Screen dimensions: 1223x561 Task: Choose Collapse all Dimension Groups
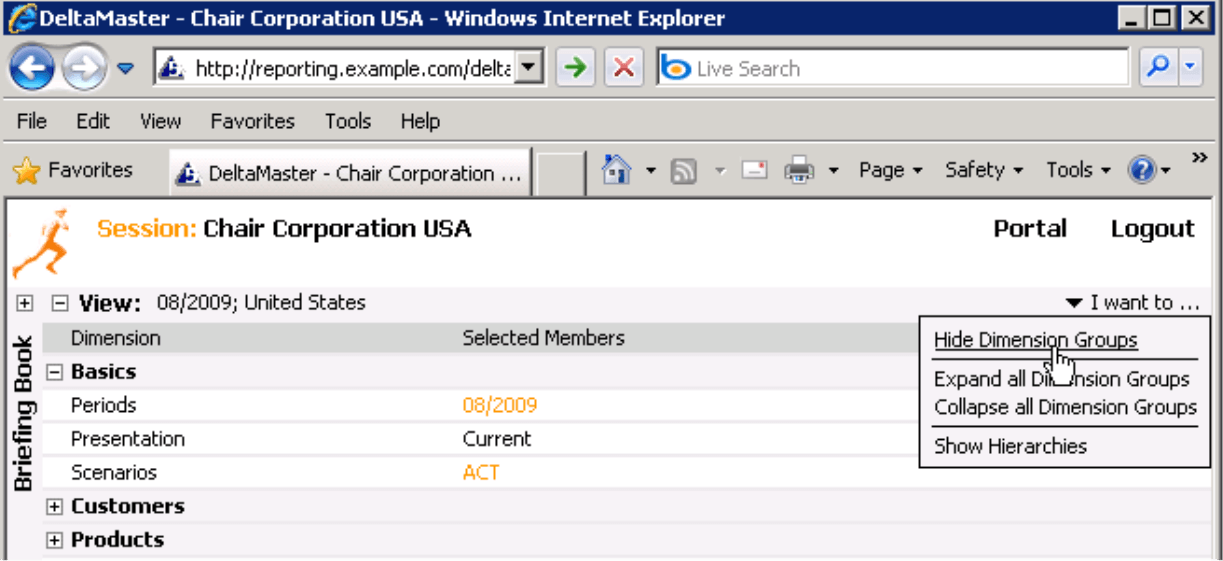tap(1065, 407)
